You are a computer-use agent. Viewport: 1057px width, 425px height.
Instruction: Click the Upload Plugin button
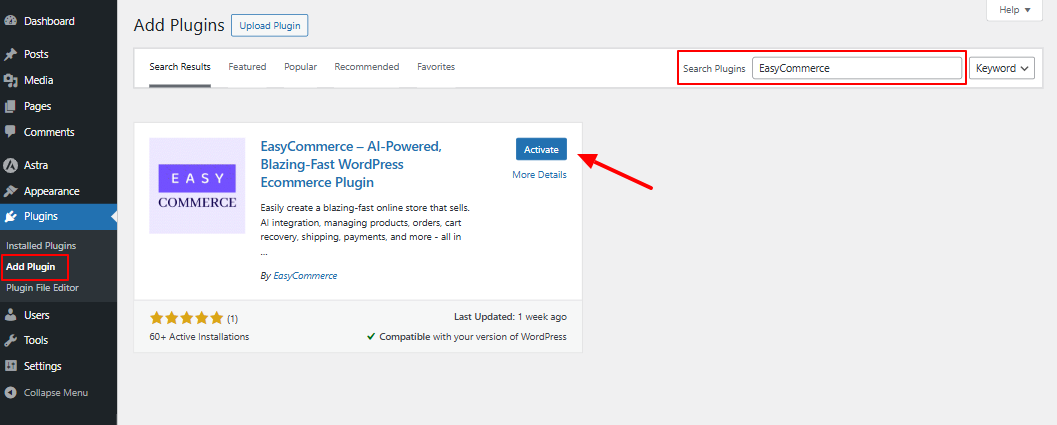pyautogui.click(x=270, y=26)
